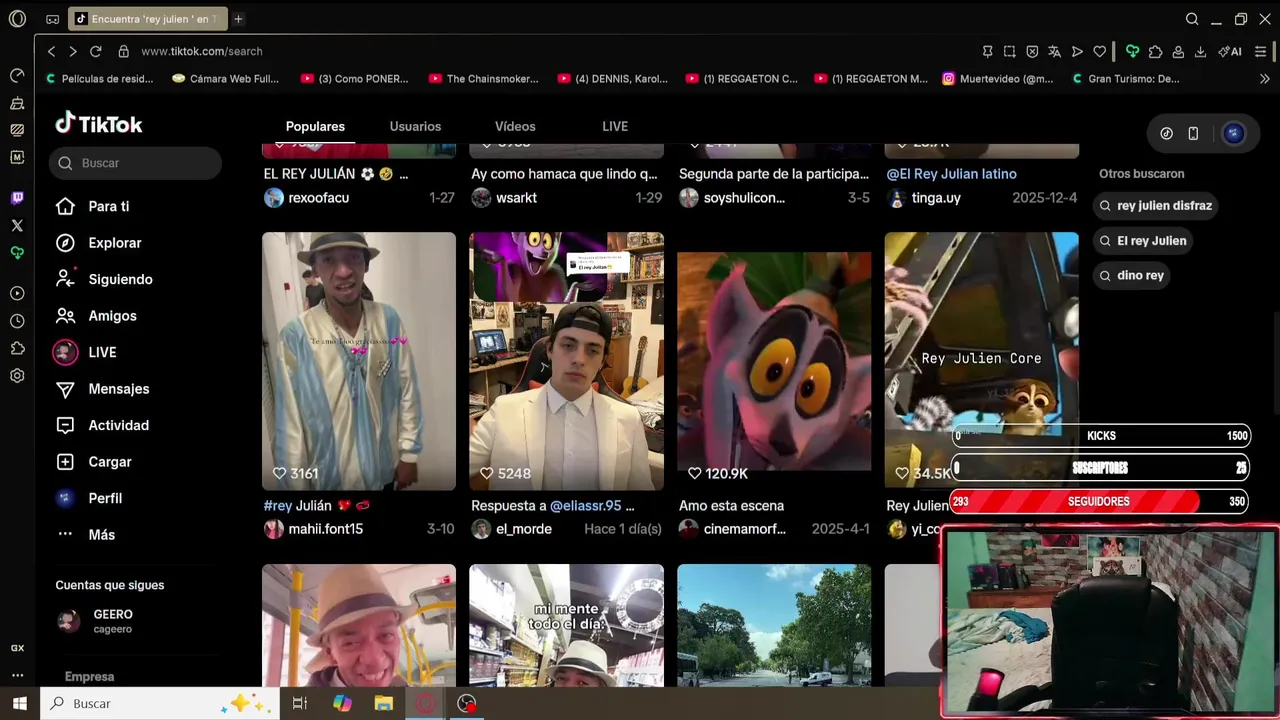Open the ad blocker shield
The image size is (1280, 720).
tap(1032, 52)
